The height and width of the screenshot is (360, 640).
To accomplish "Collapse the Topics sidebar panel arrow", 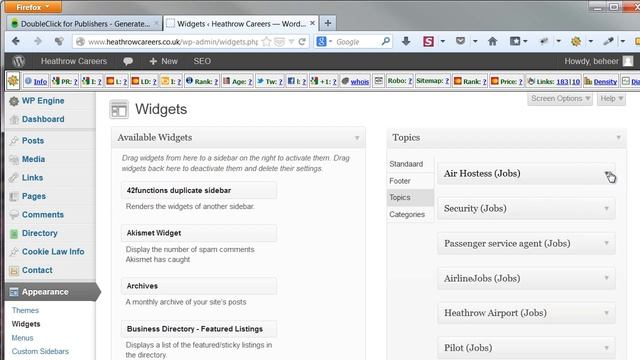I will pyautogui.click(x=618, y=138).
